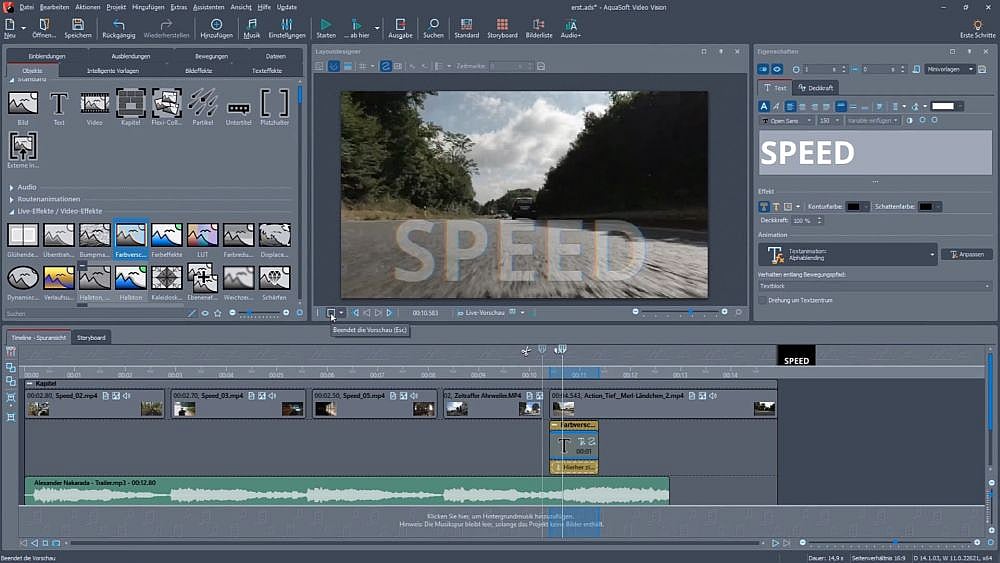Open the Storyboard view from toolbar
This screenshot has width=1000, height=563.
pyautogui.click(x=502, y=24)
